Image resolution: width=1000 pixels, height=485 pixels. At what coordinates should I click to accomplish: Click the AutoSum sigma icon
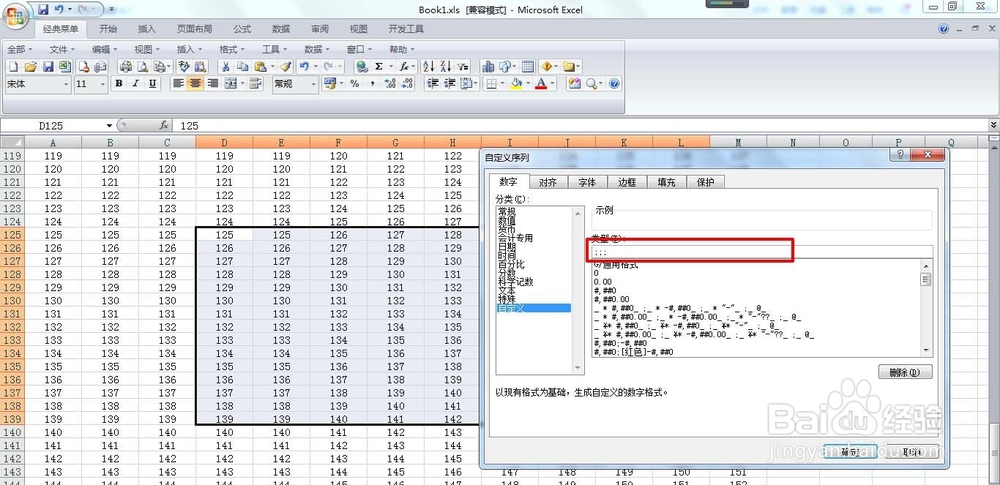click(x=379, y=66)
